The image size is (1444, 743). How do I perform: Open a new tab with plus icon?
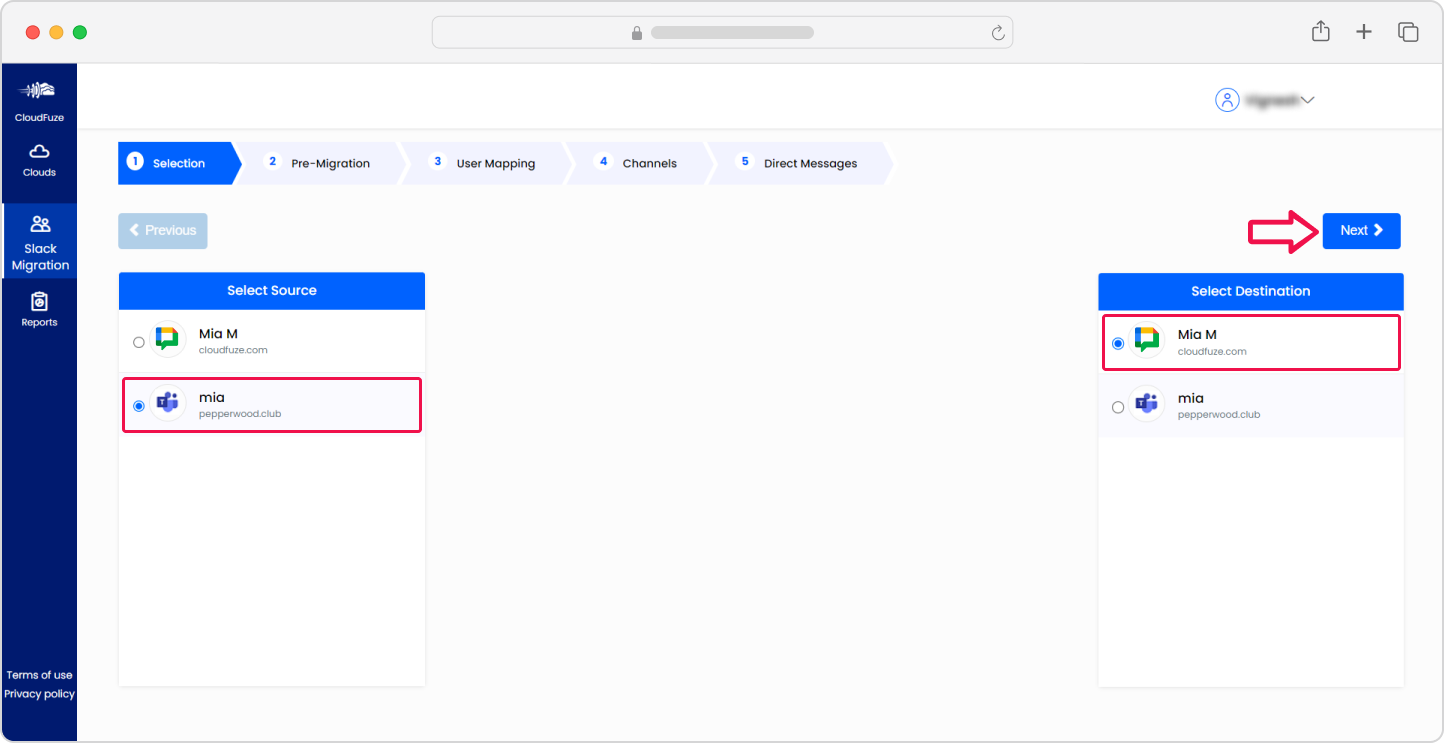1364,32
